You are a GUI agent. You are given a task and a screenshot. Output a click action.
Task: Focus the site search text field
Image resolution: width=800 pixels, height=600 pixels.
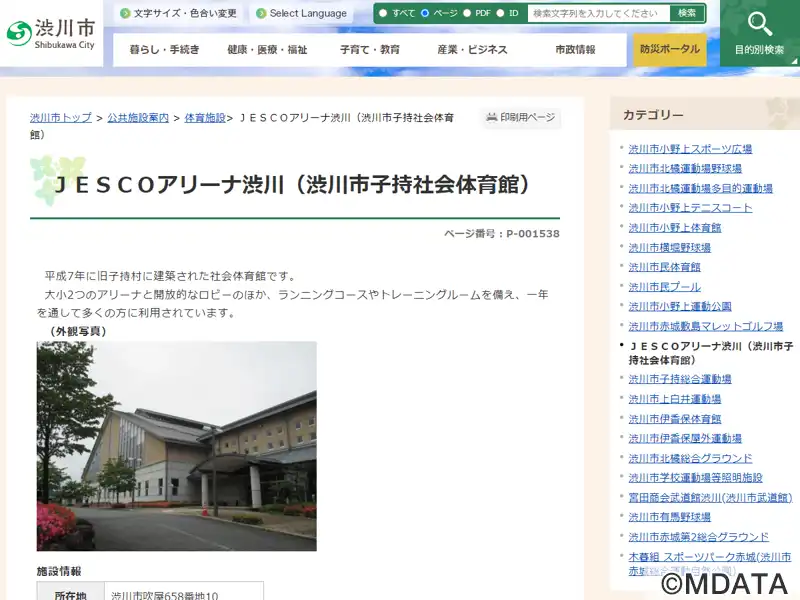[598, 13]
